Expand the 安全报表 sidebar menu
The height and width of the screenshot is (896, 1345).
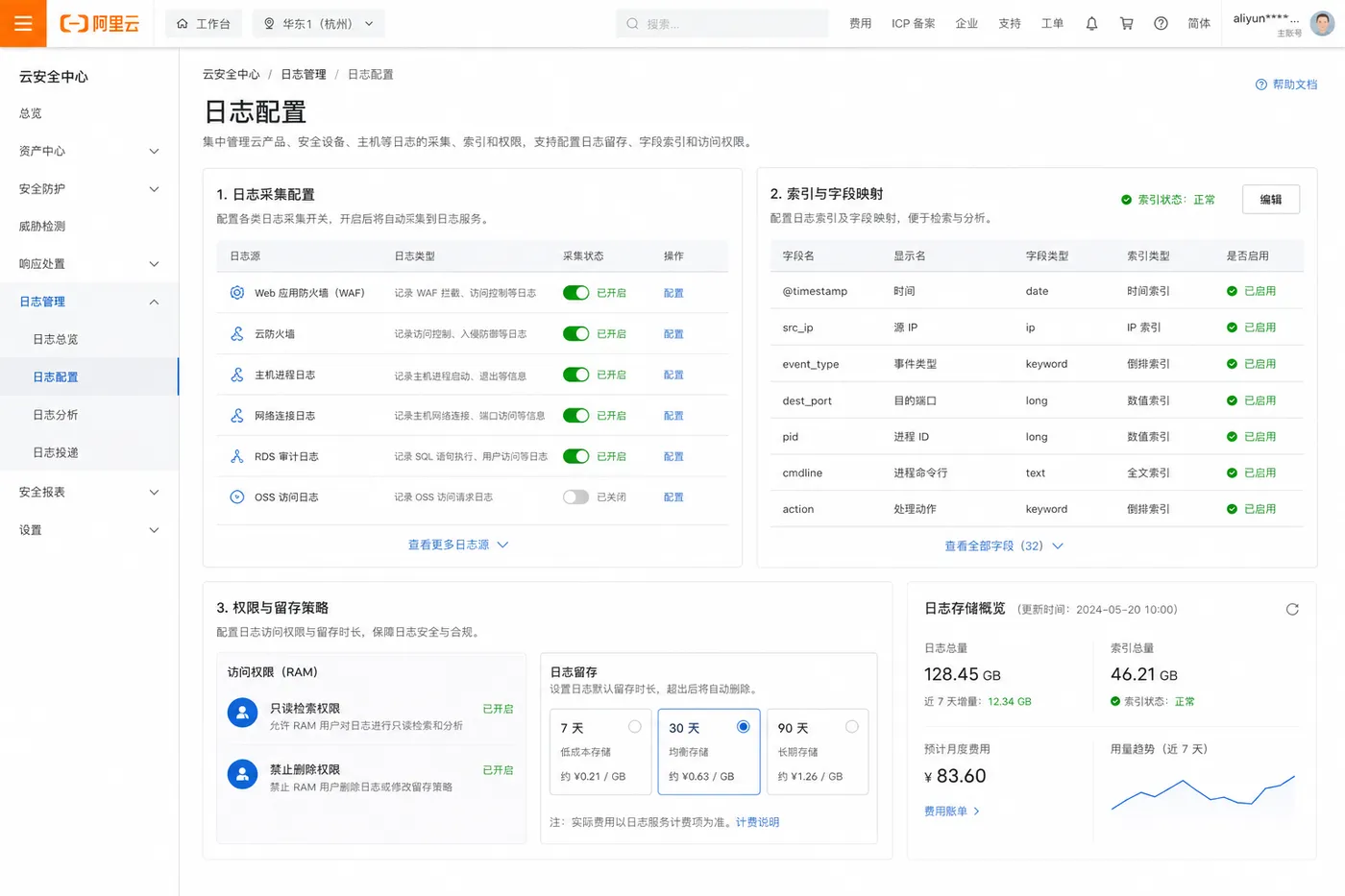pyautogui.click(x=89, y=493)
